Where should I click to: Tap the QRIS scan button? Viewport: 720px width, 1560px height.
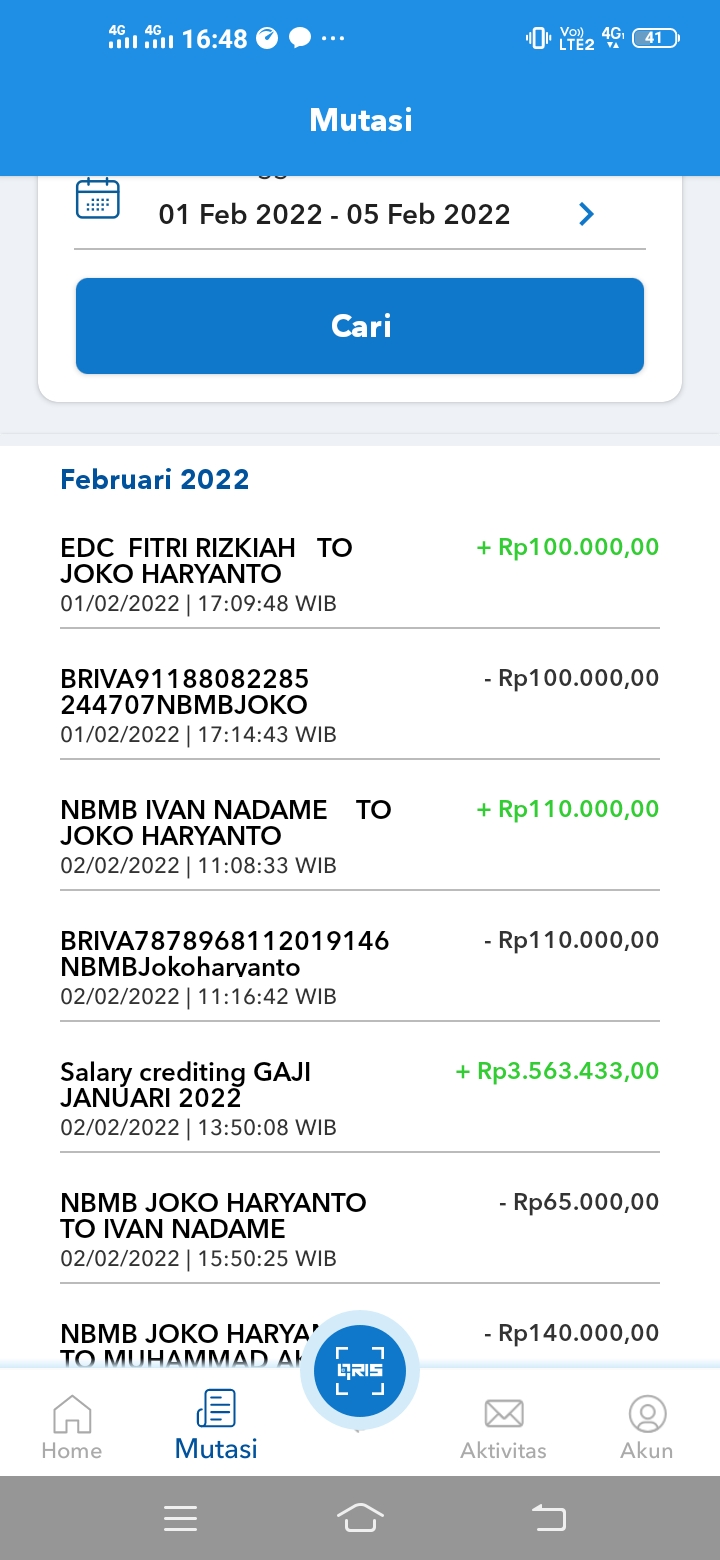360,1371
